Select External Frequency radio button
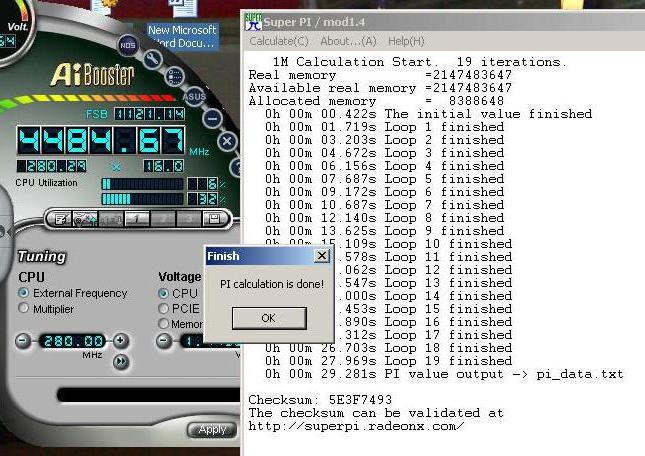 (23, 293)
